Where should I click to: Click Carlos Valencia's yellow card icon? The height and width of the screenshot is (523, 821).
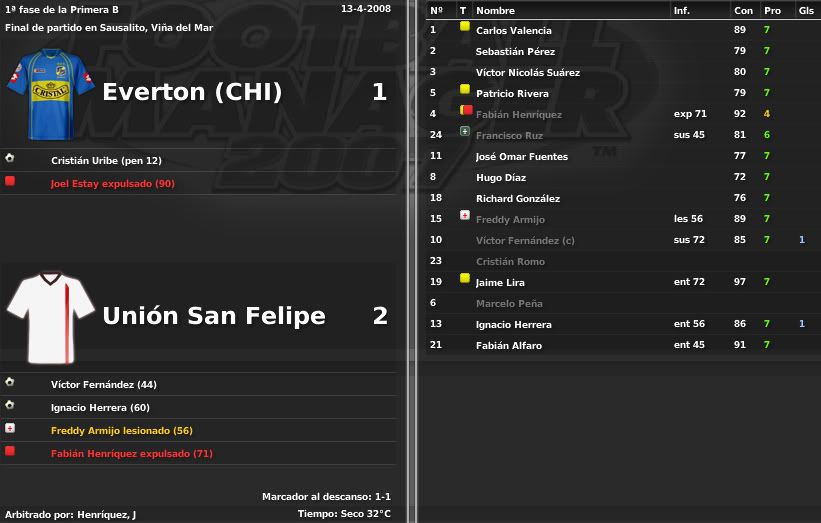pyautogui.click(x=464, y=26)
